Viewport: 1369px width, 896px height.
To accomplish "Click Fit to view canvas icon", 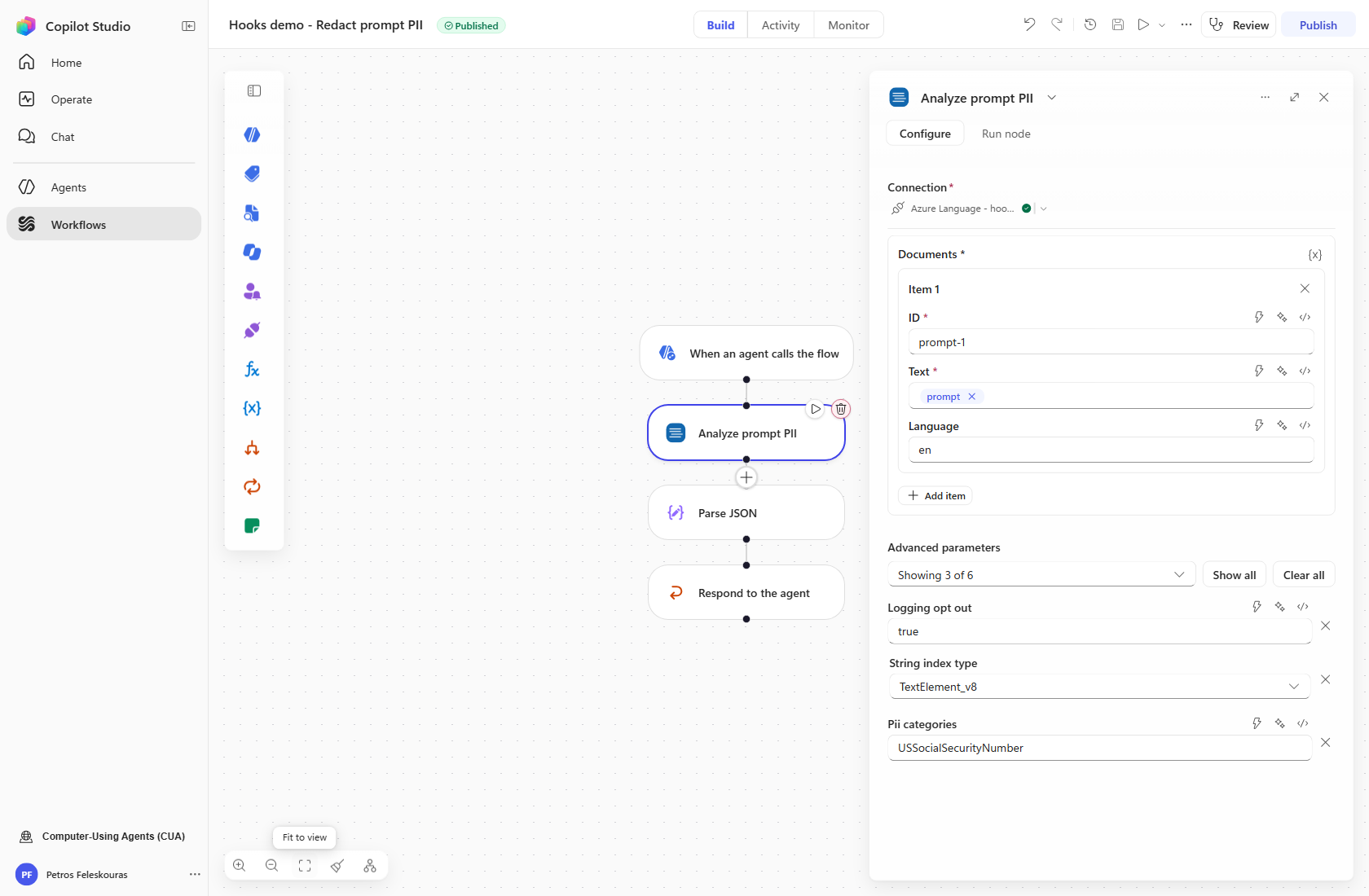I will pos(305,866).
